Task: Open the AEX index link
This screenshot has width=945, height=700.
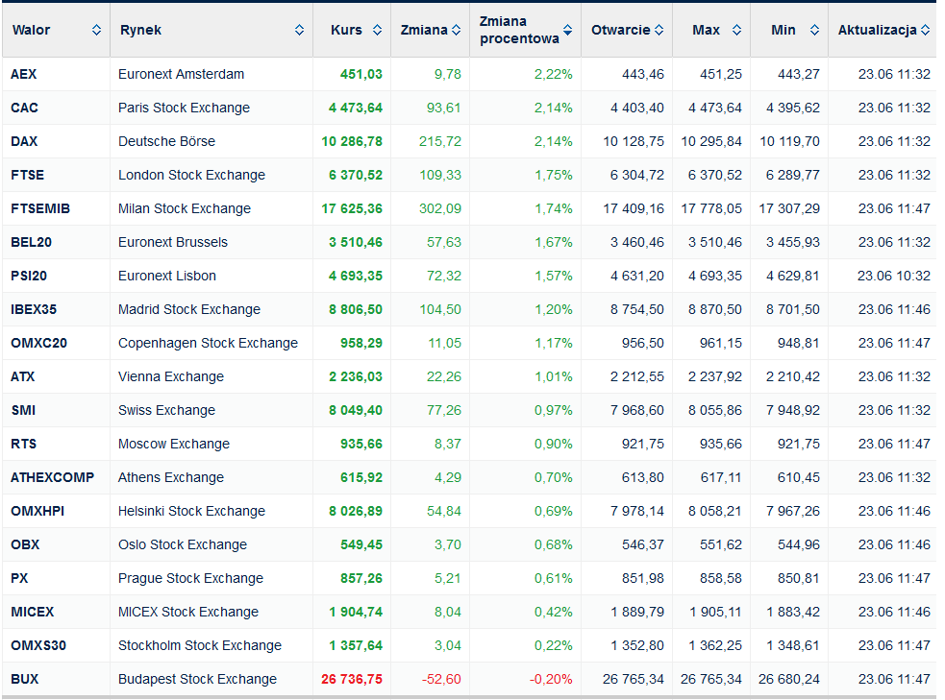Action: click(24, 74)
